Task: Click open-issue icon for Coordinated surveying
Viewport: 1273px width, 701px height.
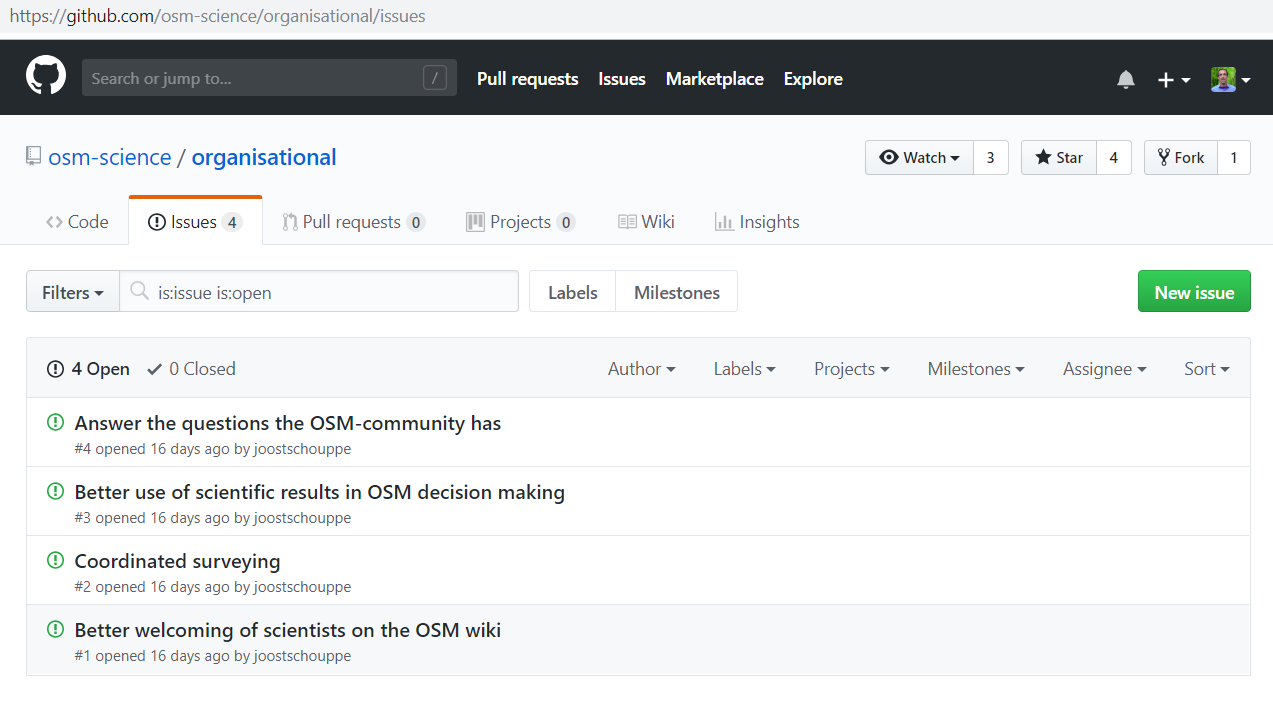Action: pyautogui.click(x=56, y=560)
